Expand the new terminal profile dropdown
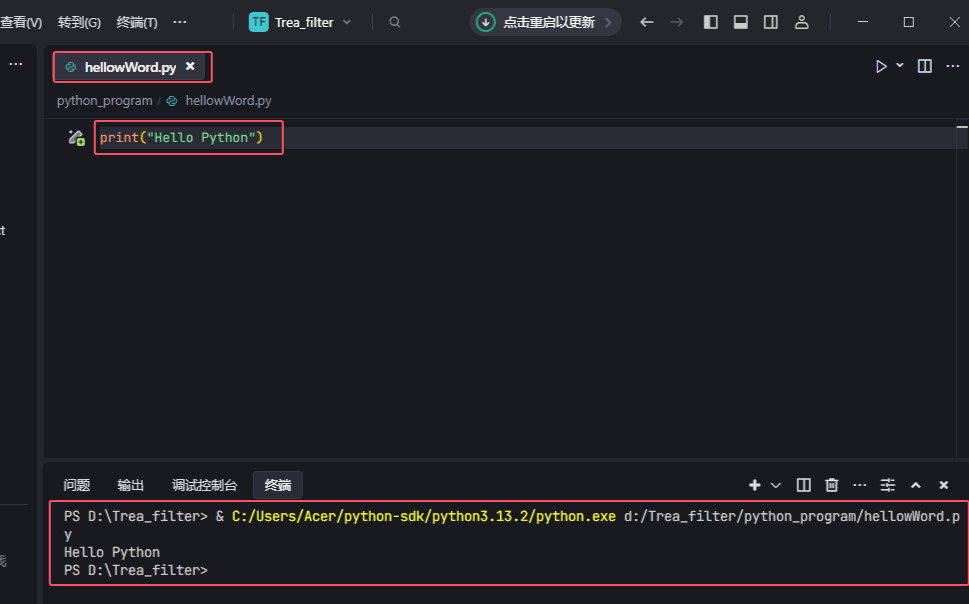 pyautogui.click(x=776, y=485)
